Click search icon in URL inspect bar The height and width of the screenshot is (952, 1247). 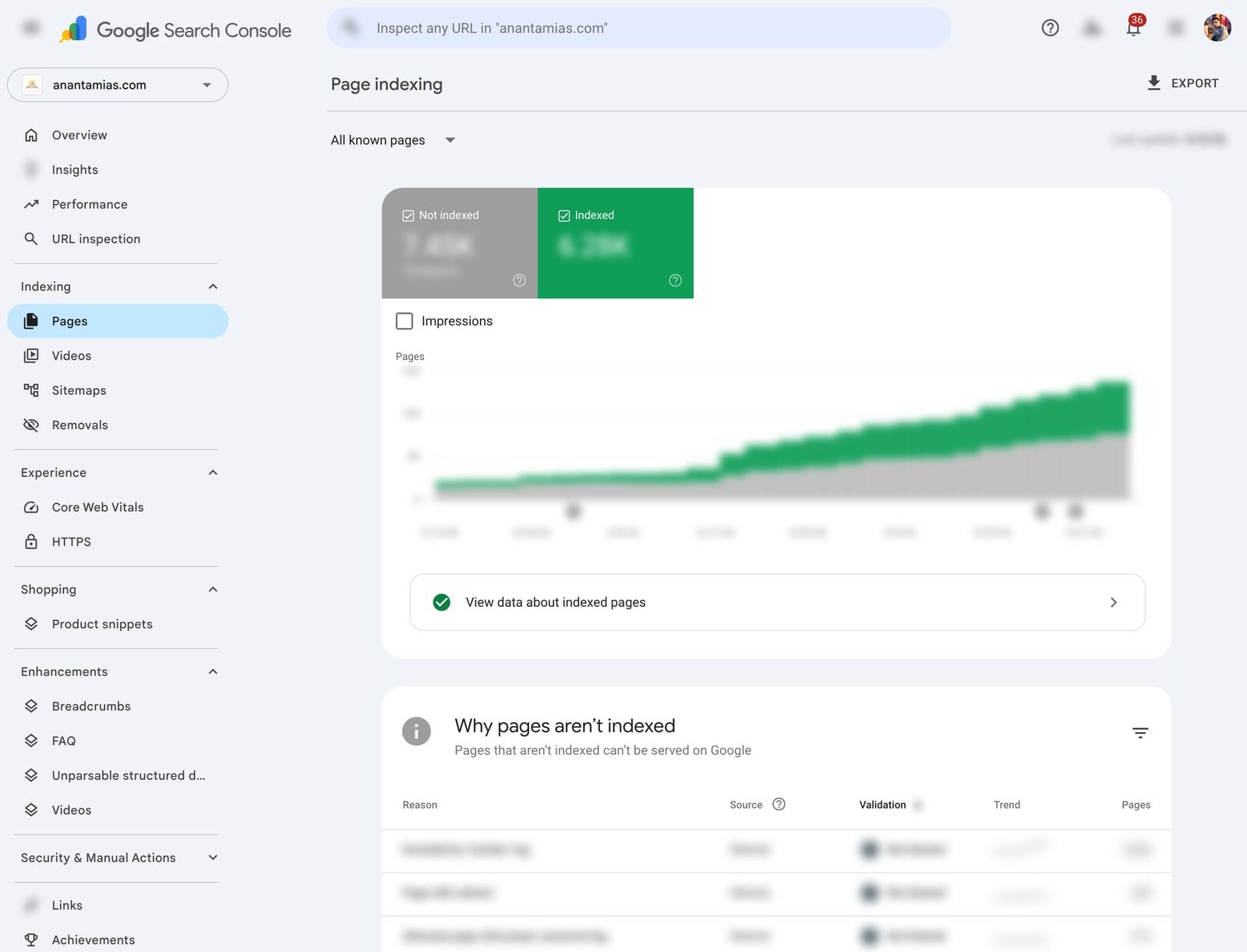pos(351,27)
